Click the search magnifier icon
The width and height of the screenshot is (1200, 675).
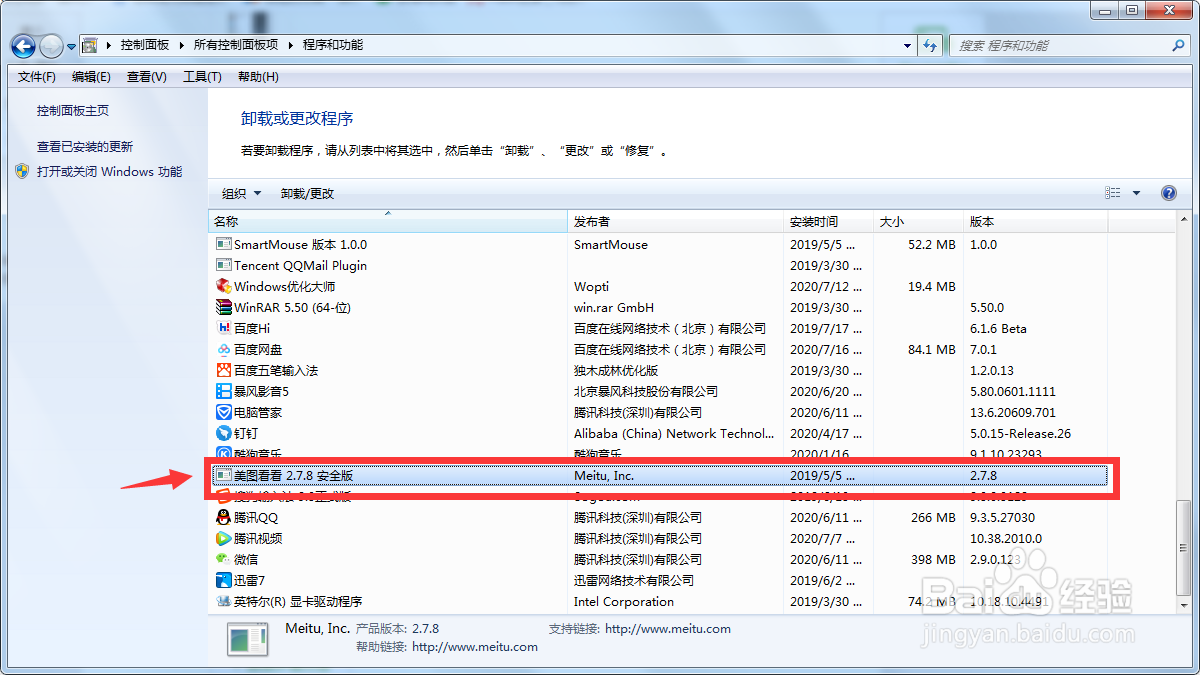coord(1178,46)
